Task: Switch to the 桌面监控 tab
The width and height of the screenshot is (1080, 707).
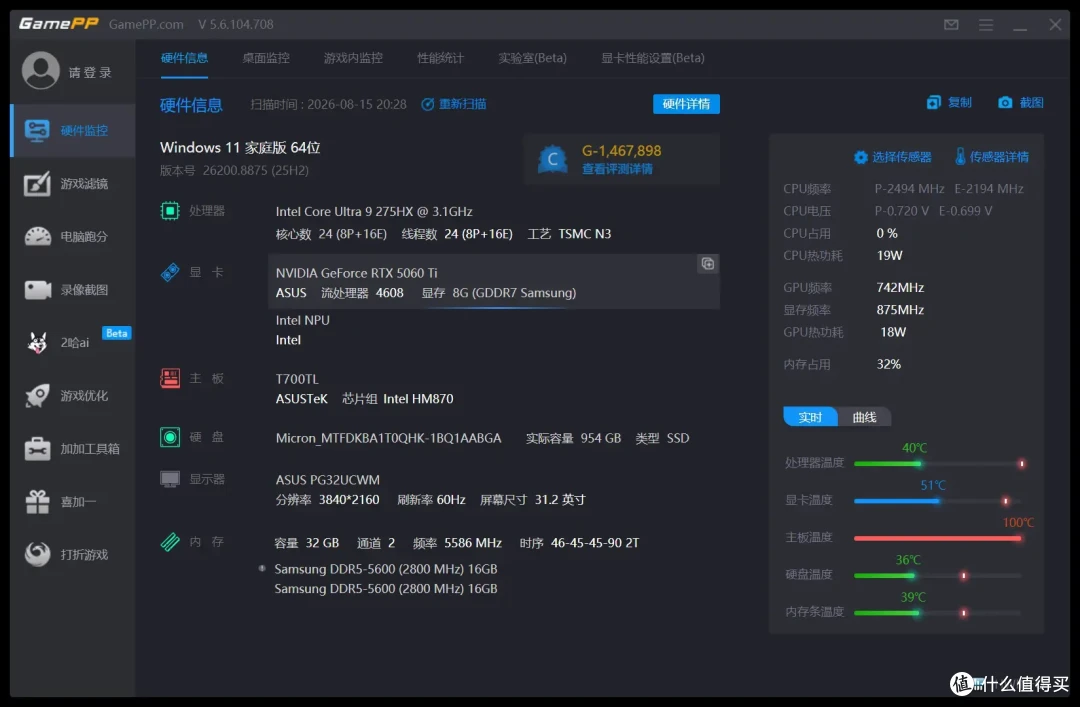Action: pyautogui.click(x=266, y=58)
